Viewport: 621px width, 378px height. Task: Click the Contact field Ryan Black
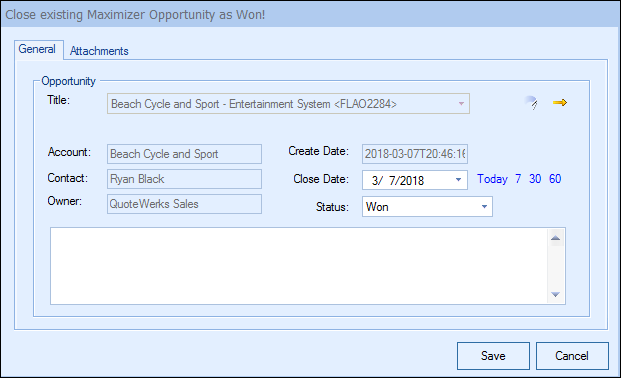tap(184, 179)
